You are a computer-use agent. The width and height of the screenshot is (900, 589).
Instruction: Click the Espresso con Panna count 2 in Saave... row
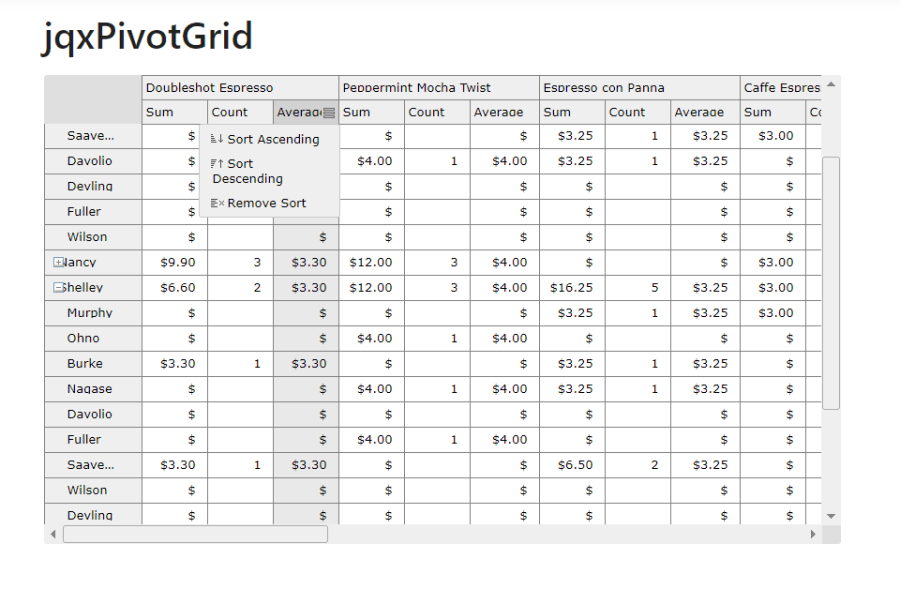pos(637,465)
